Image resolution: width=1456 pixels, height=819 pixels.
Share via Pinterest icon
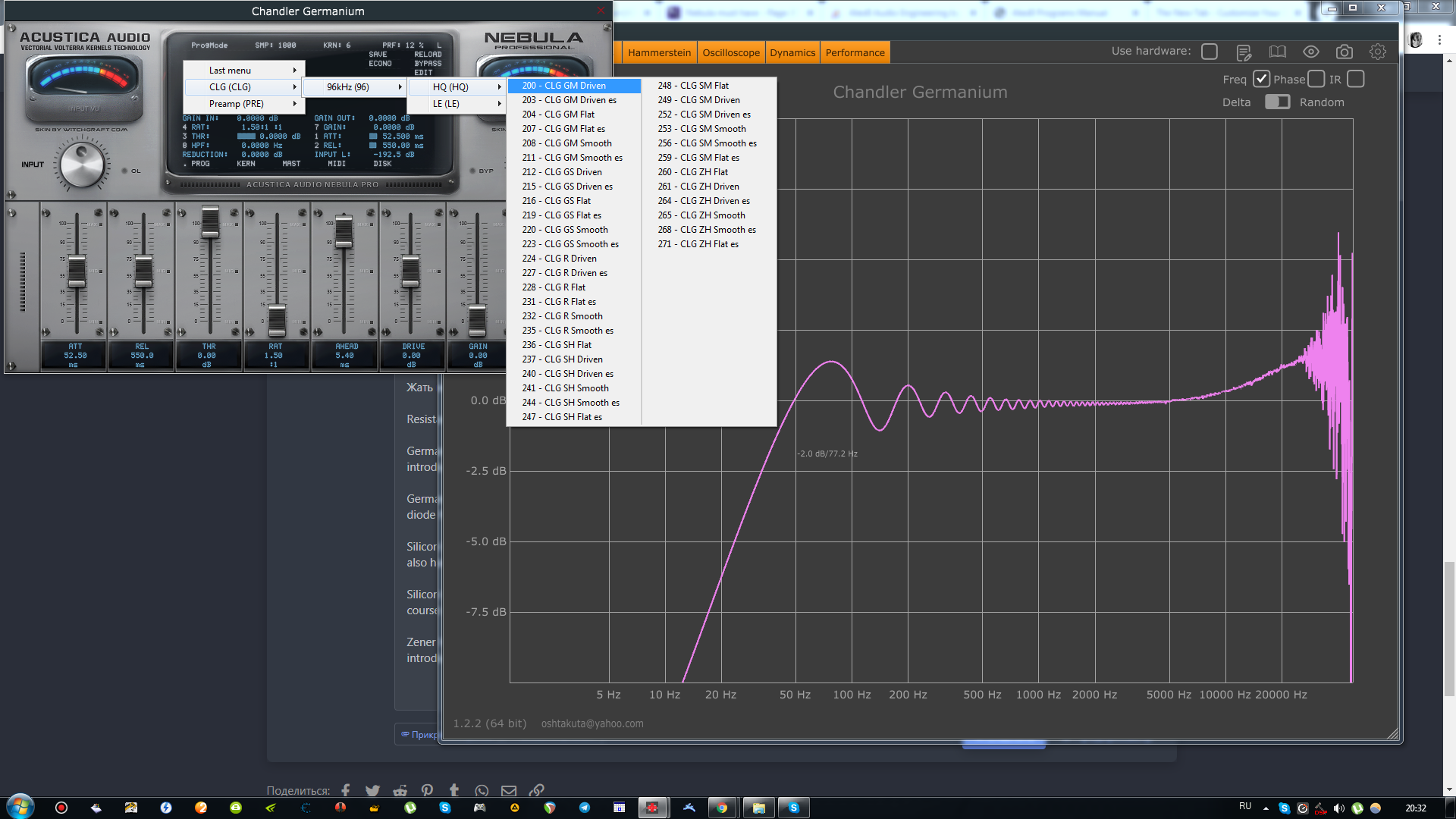[427, 791]
